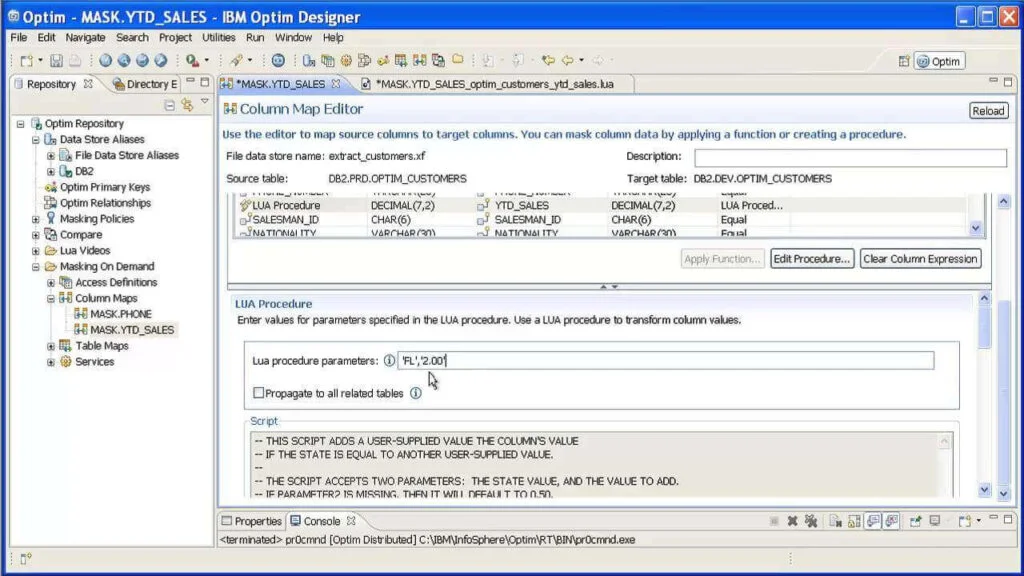1024x576 pixels.
Task: Click the Pin Console icon
Action: 916,521
